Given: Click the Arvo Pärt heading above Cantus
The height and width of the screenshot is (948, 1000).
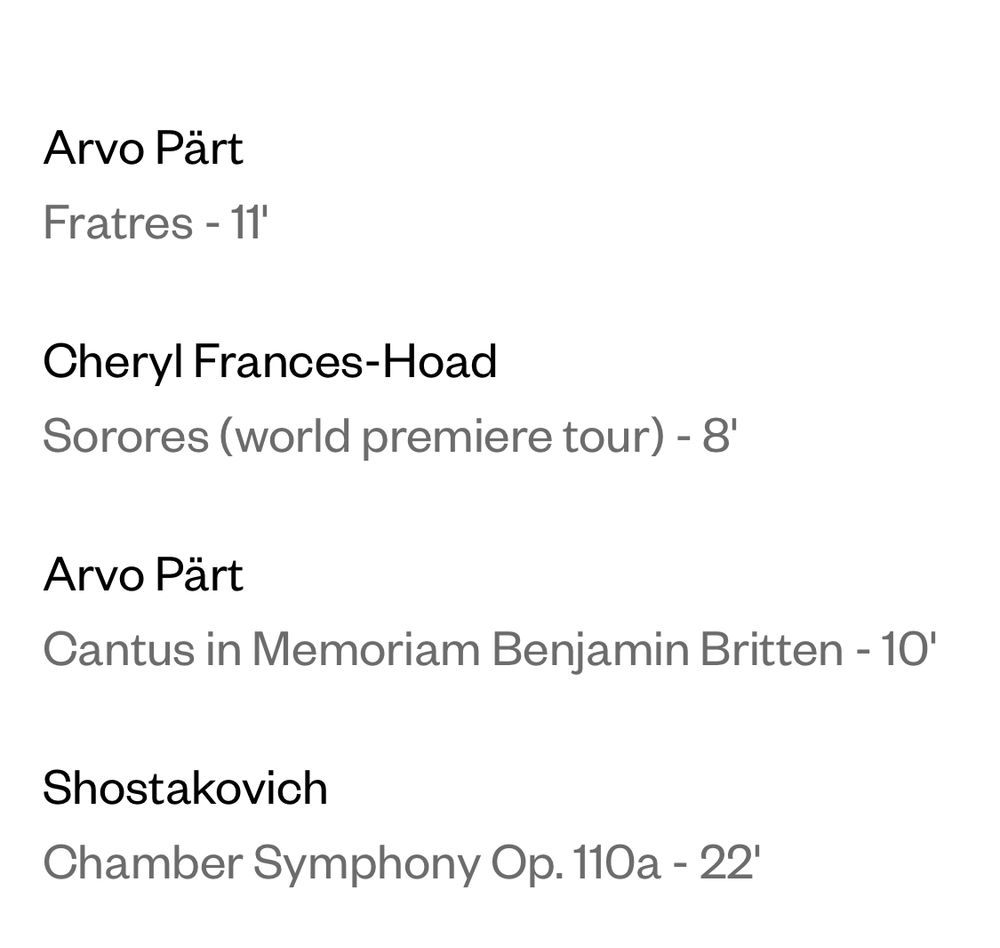Looking at the screenshot, I should (x=143, y=574).
